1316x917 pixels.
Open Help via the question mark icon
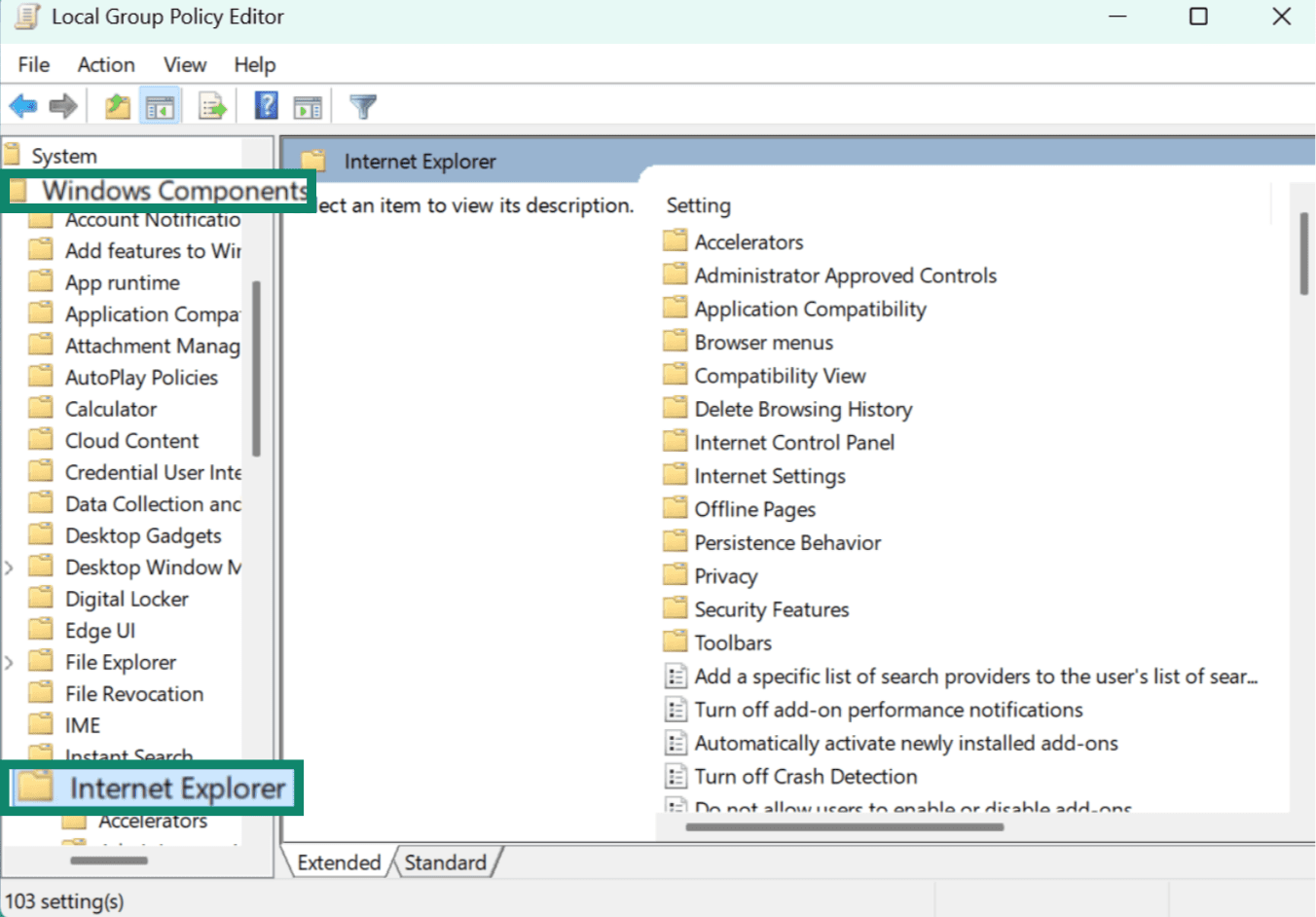pyautogui.click(x=266, y=105)
